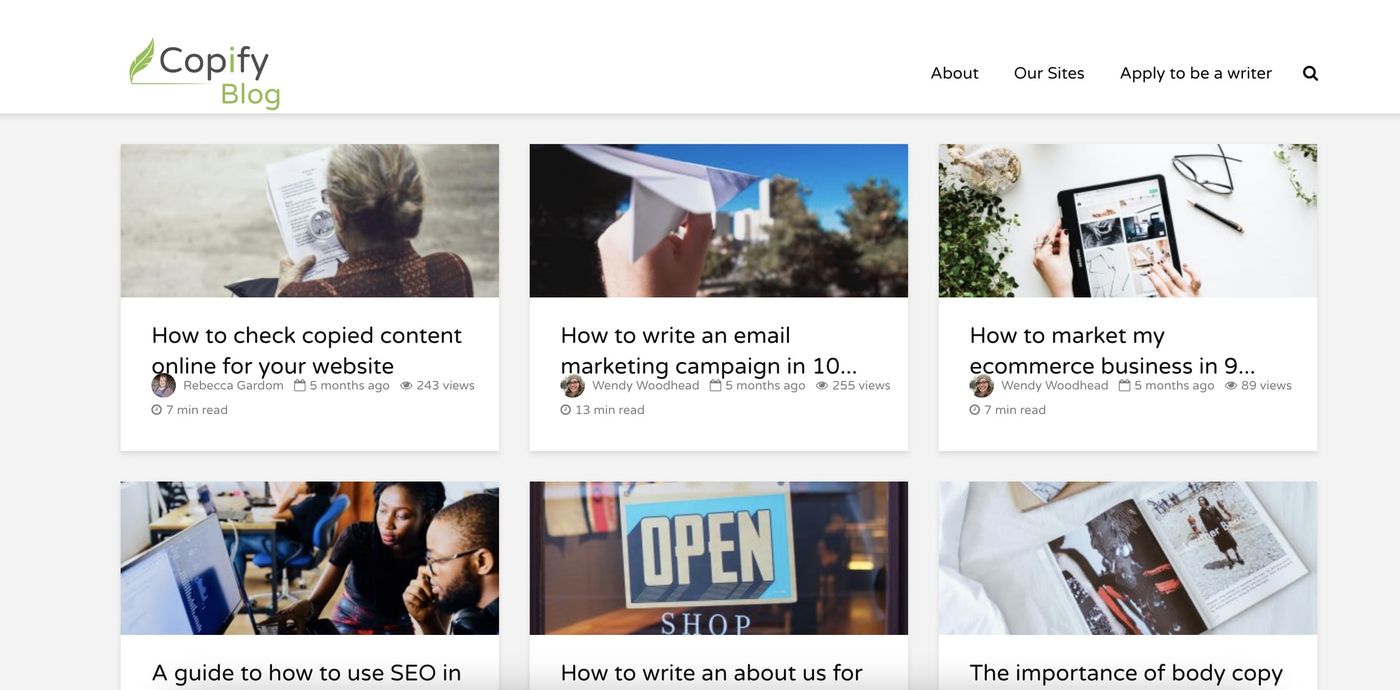Click open magazine thumbnail image
1400x690 pixels.
click(1128, 558)
